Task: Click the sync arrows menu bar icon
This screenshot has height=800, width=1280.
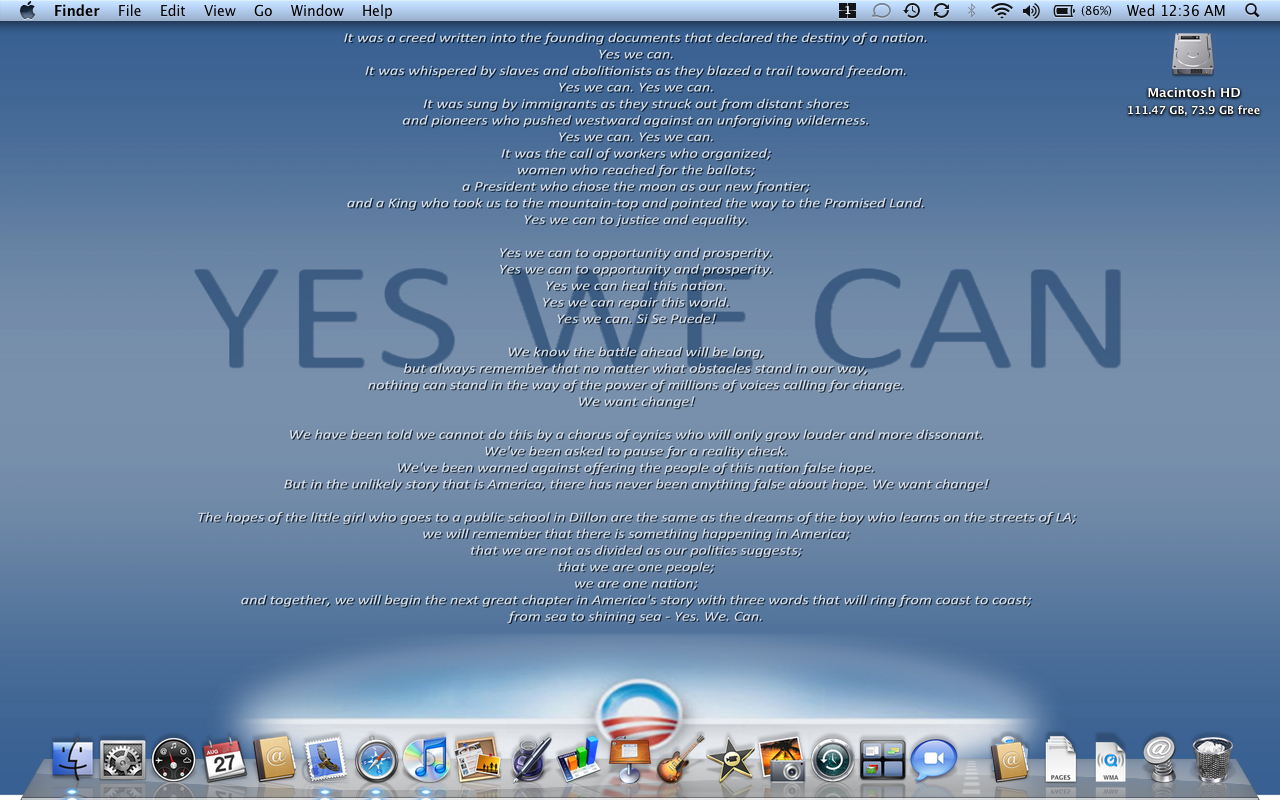Action: pos(941,11)
